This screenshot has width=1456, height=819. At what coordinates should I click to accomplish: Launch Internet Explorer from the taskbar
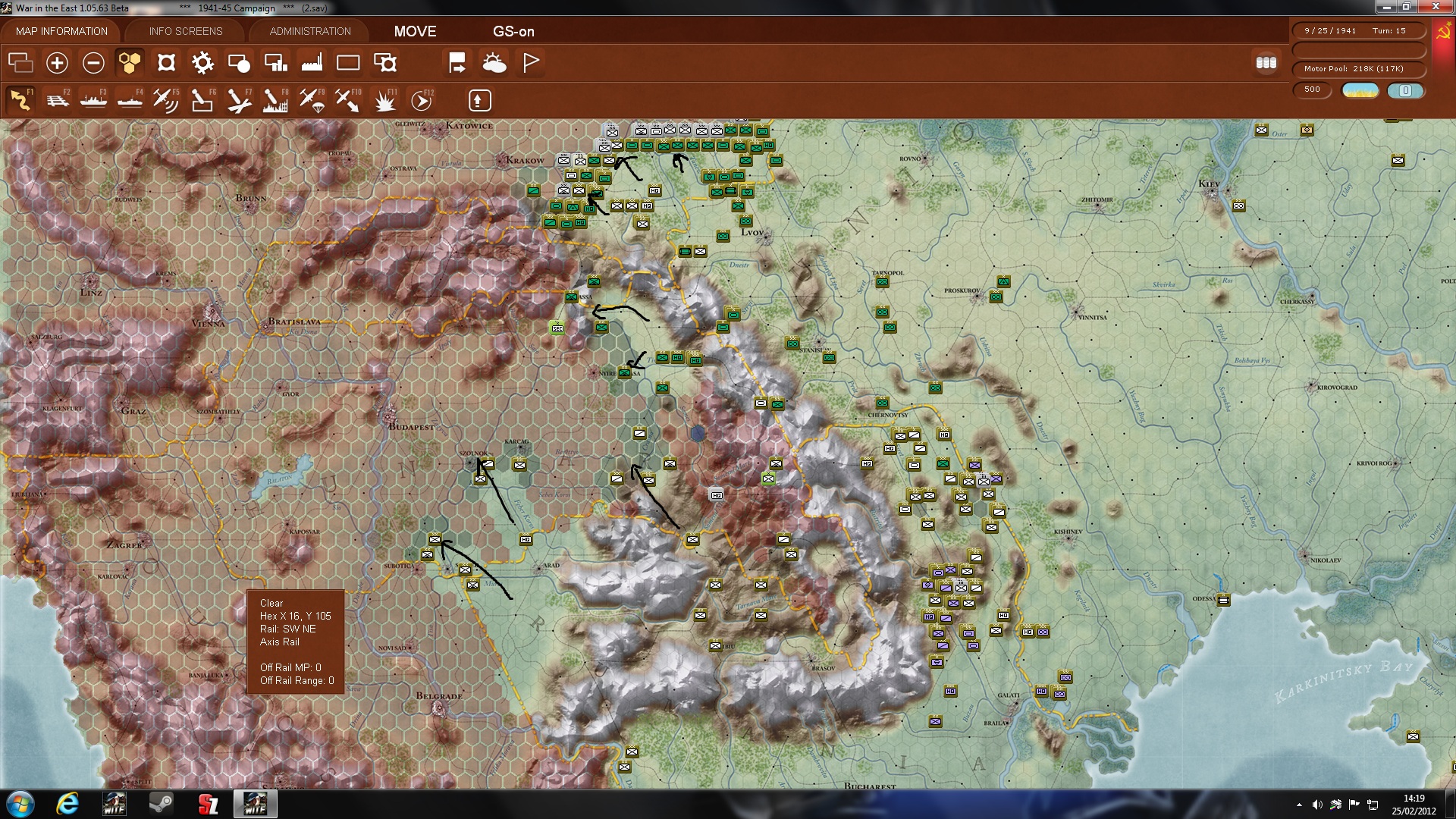[67, 804]
